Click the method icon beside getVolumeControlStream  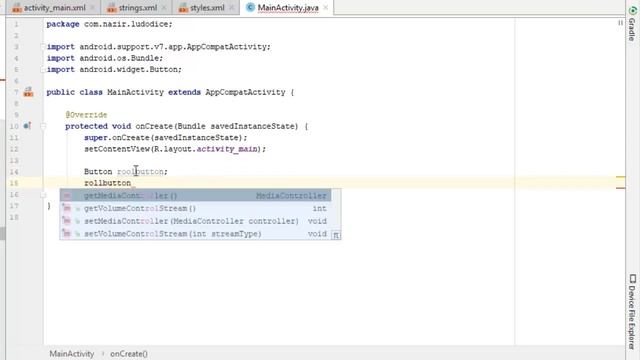67,209
